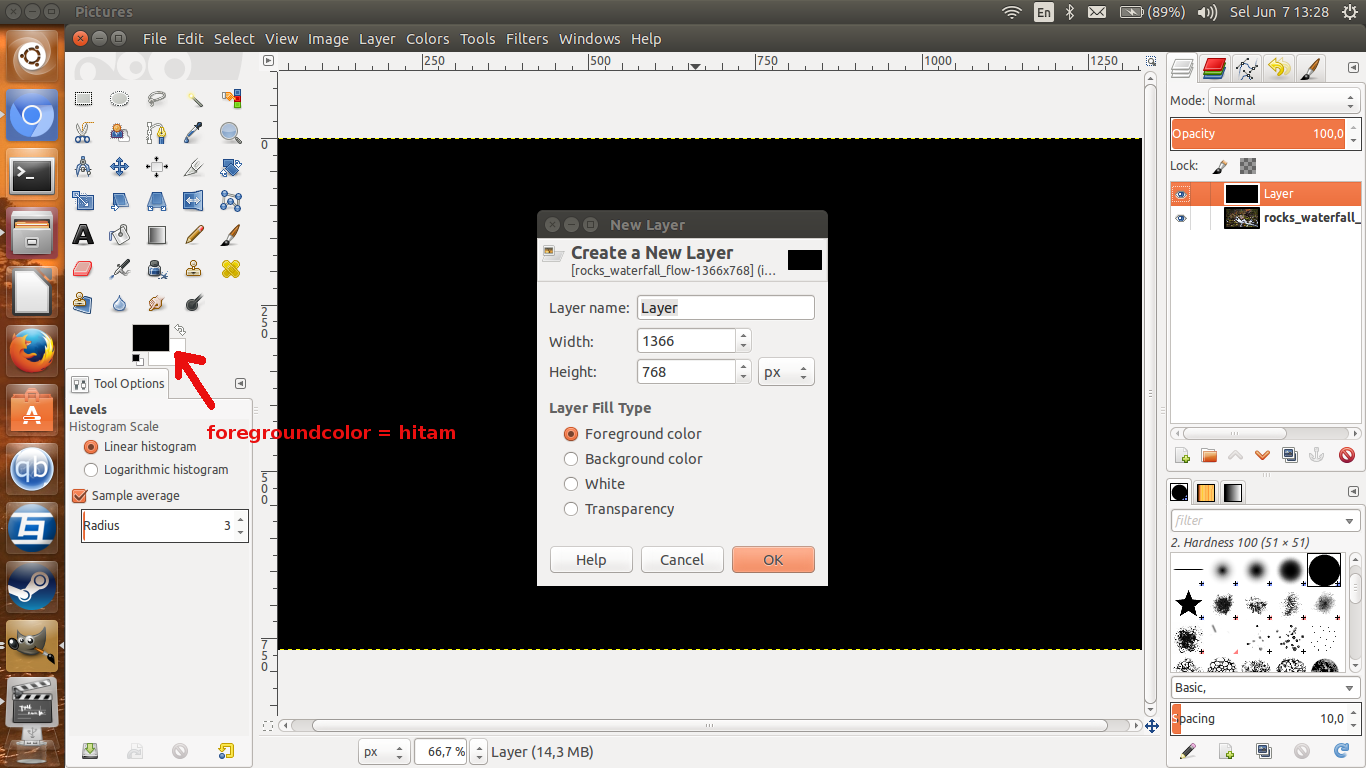Open the Filters menu
1366x768 pixels.
click(x=527, y=39)
